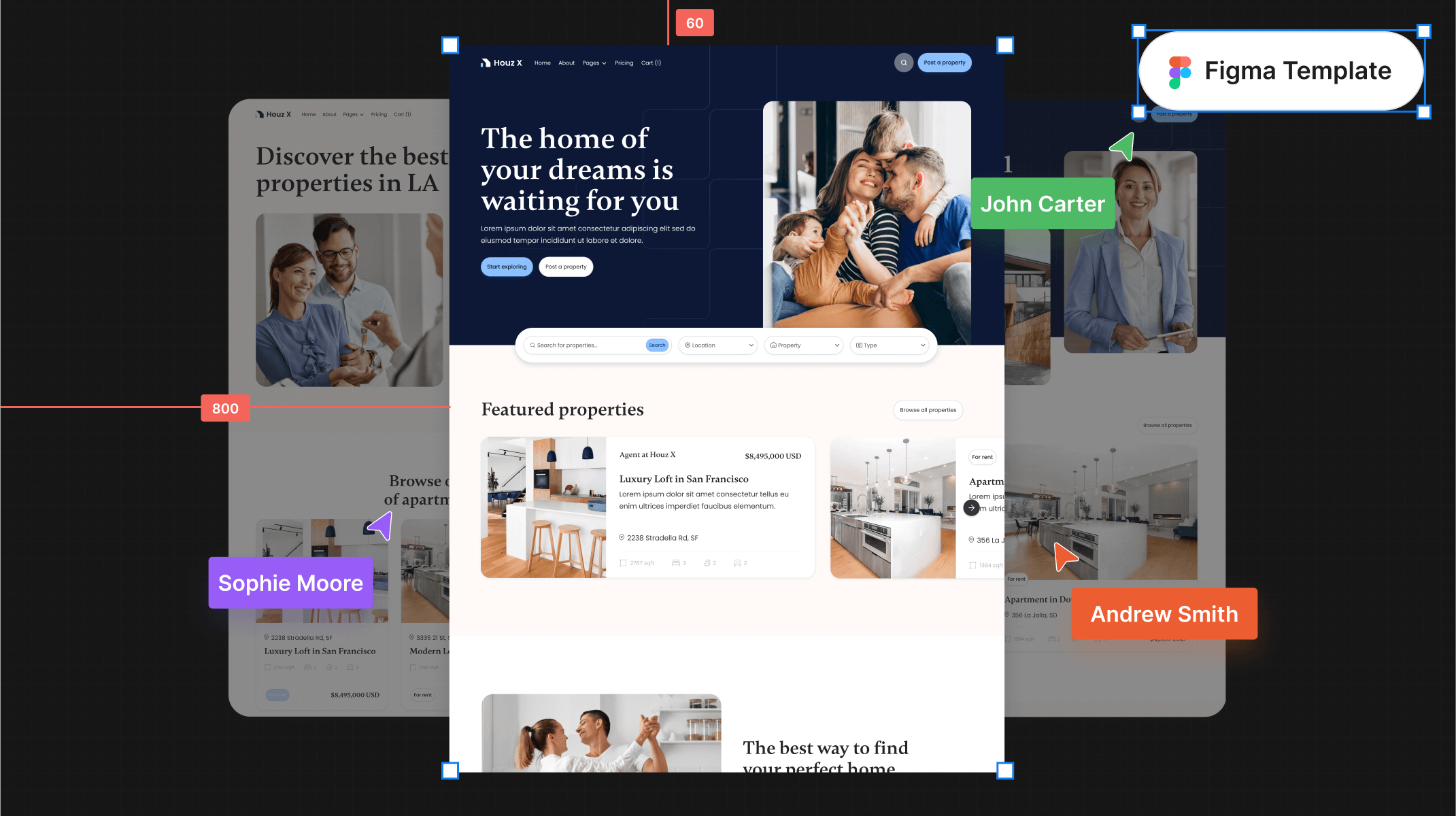The image size is (1456, 816).
Task: Click the Start exploring button
Action: [506, 267]
